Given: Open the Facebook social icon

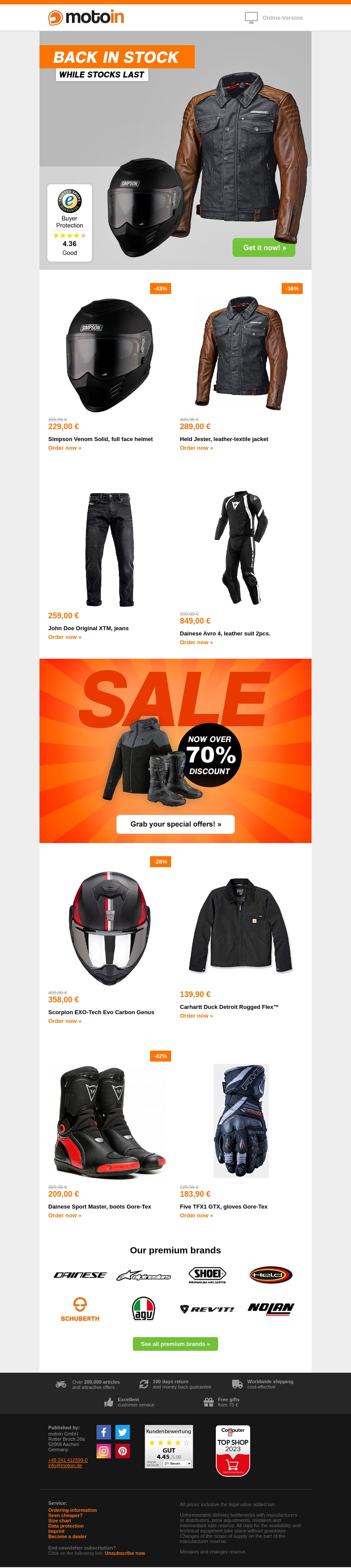Looking at the screenshot, I should pos(104,1432).
